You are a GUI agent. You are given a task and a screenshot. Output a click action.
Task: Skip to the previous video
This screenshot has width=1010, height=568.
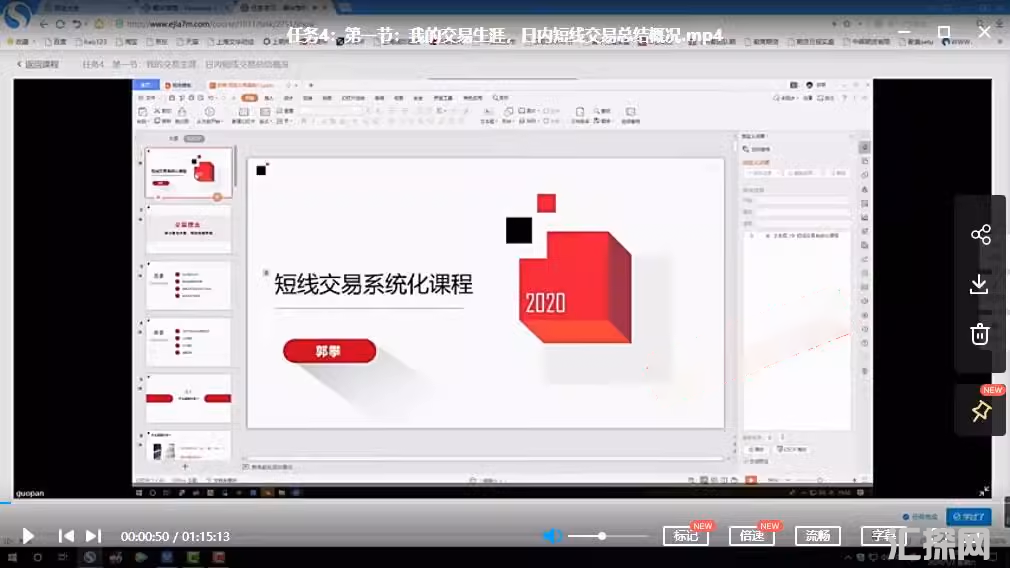pos(66,536)
